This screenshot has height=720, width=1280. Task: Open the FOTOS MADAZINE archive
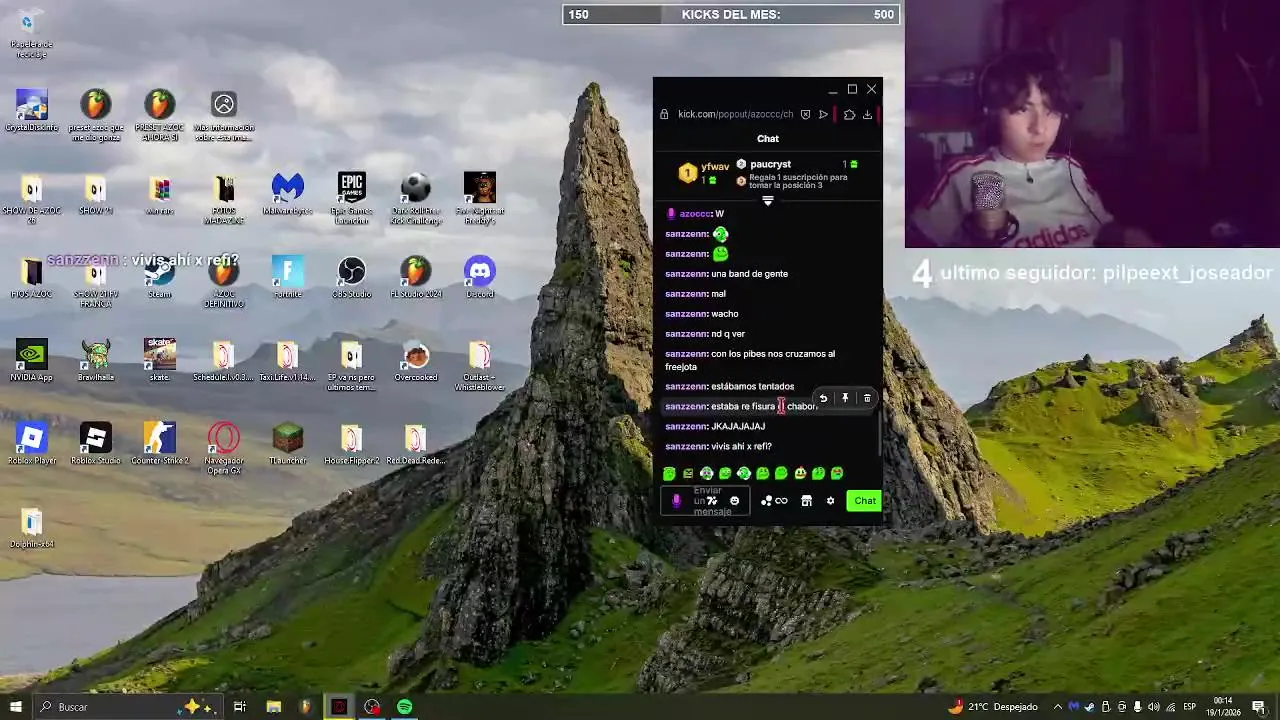[x=223, y=198]
